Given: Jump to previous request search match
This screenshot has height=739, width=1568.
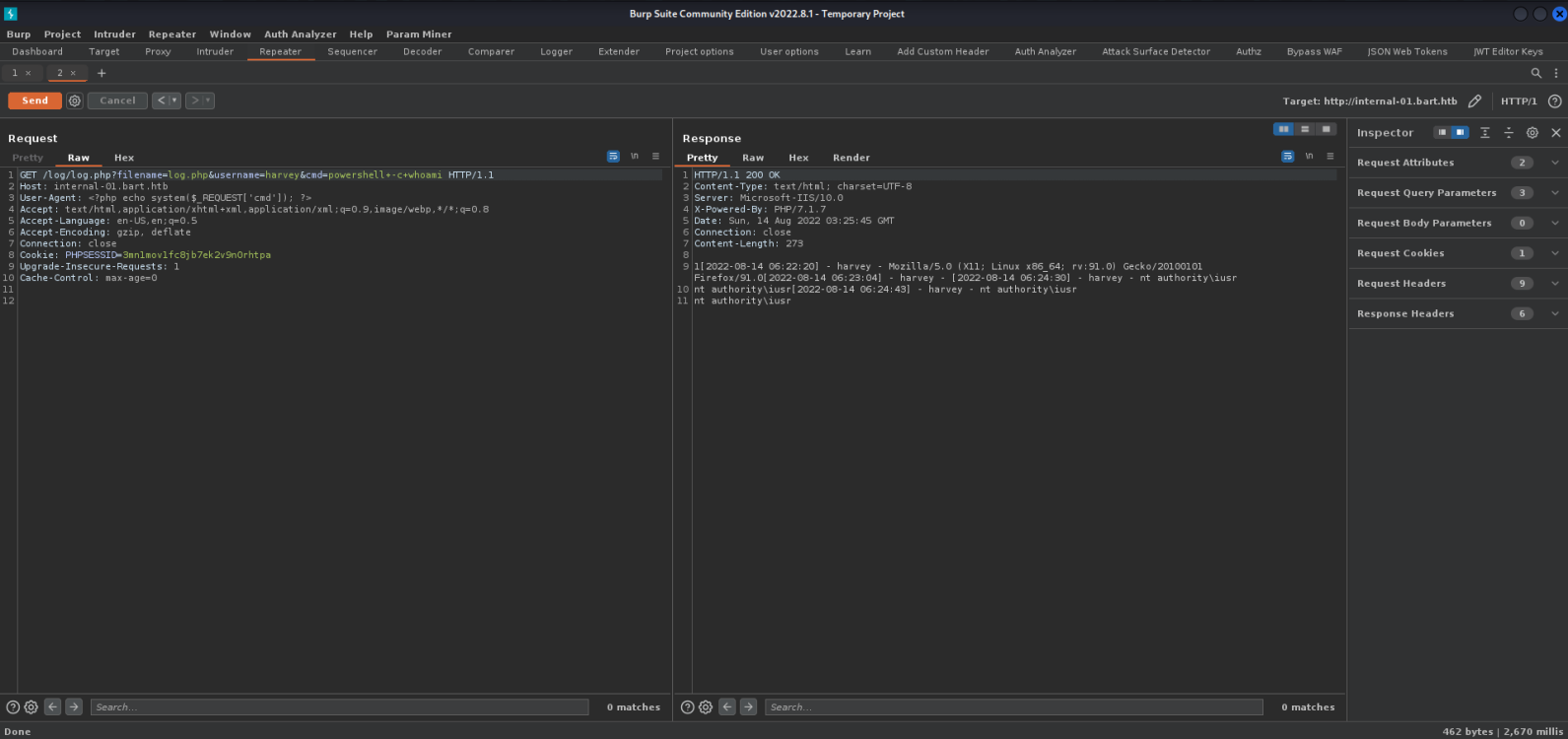Looking at the screenshot, I should click(53, 706).
